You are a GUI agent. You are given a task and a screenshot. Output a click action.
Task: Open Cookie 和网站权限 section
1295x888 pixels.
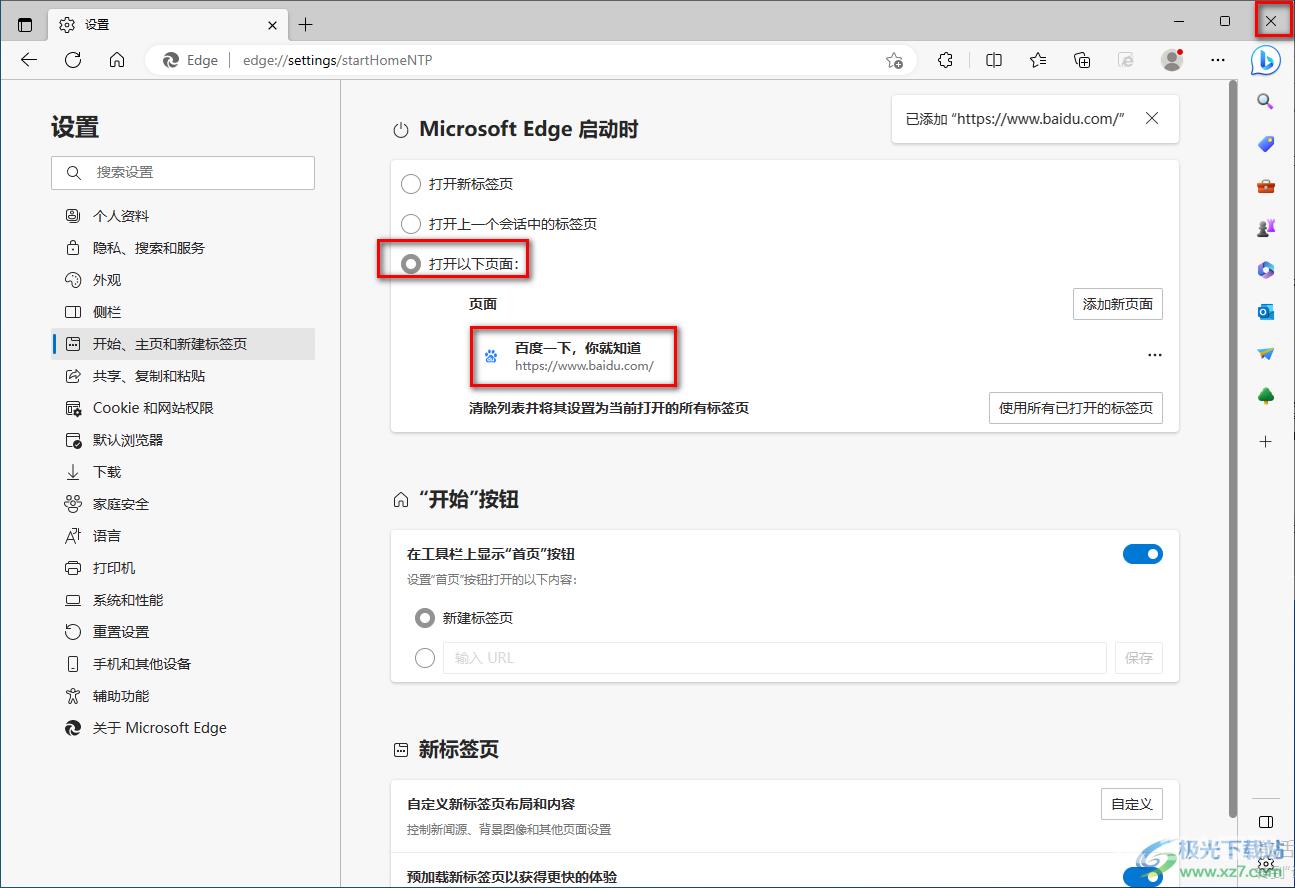[x=183, y=408]
